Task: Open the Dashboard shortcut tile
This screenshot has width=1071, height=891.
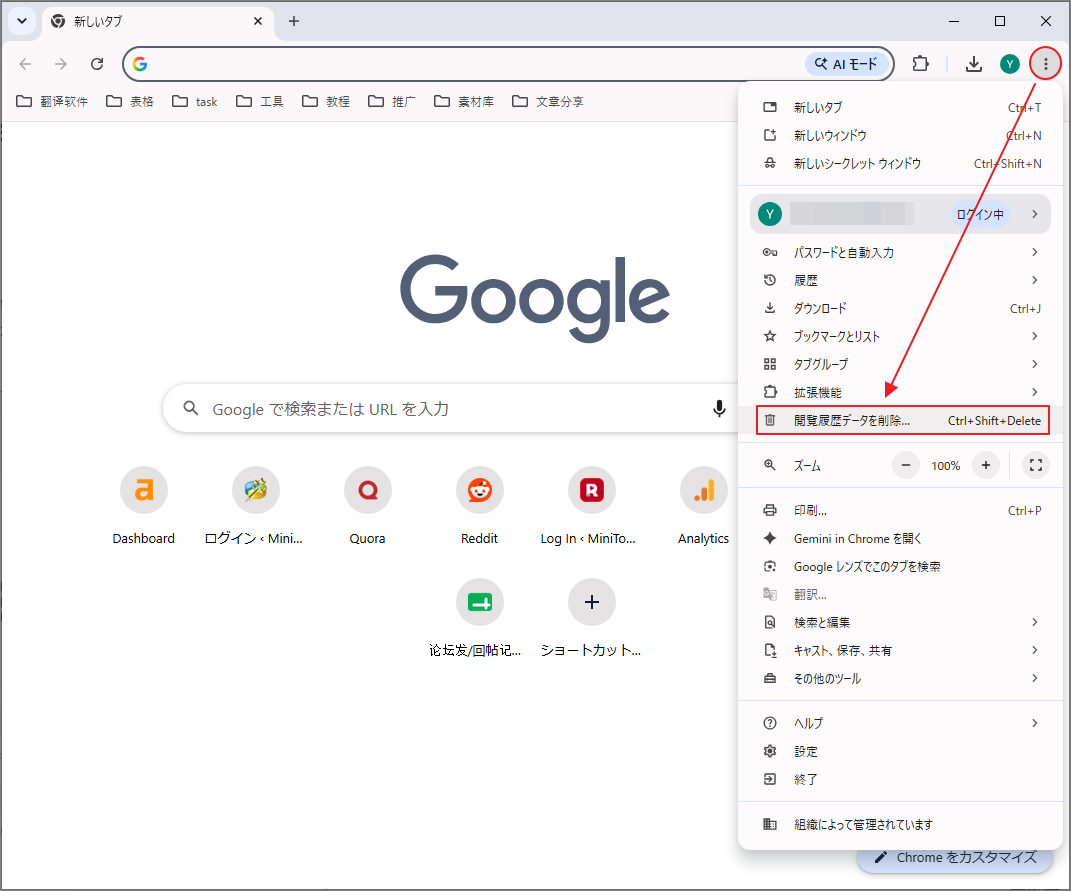Action: [x=143, y=506]
